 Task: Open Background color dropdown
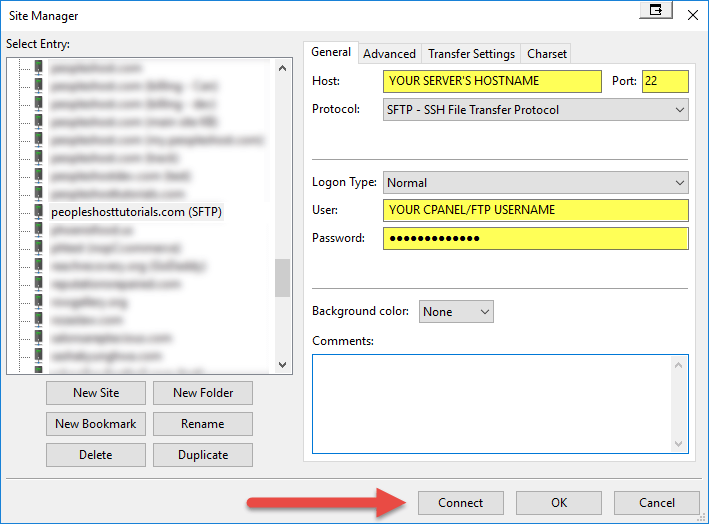click(x=456, y=312)
